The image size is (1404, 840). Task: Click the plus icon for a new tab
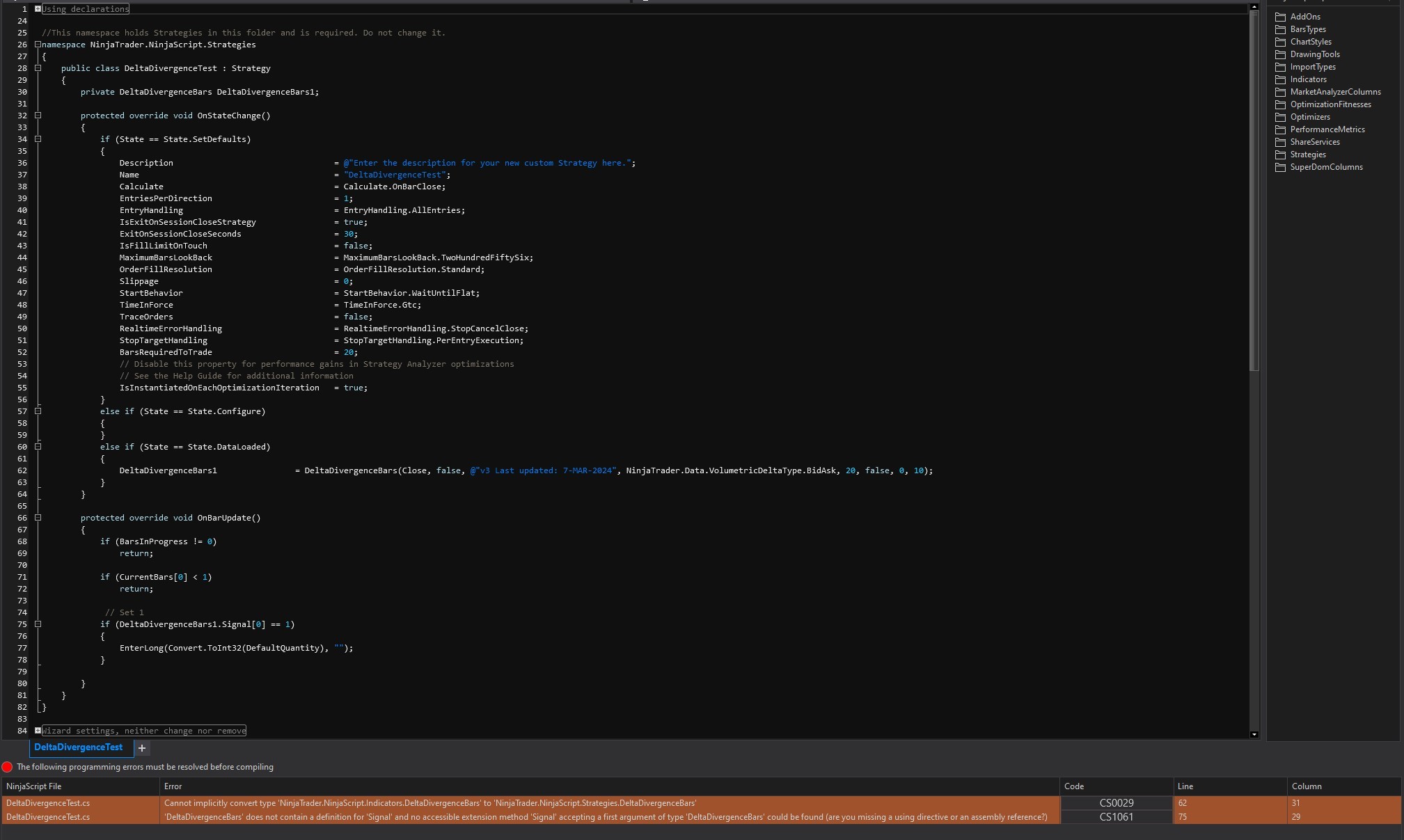pyautogui.click(x=142, y=748)
